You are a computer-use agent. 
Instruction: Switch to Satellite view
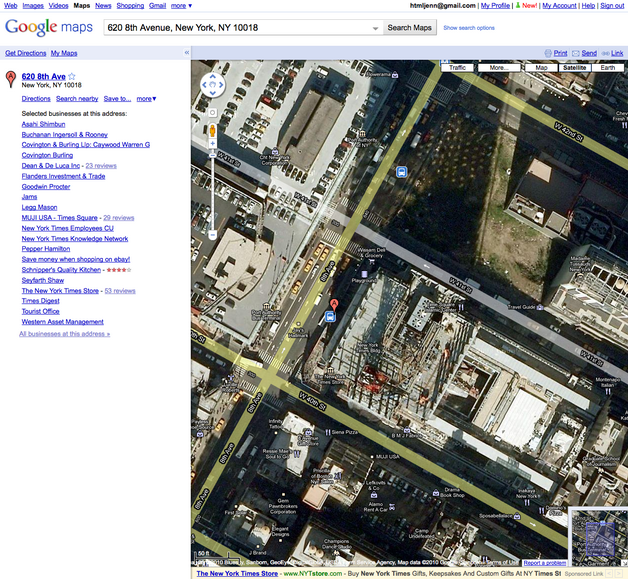(x=574, y=68)
